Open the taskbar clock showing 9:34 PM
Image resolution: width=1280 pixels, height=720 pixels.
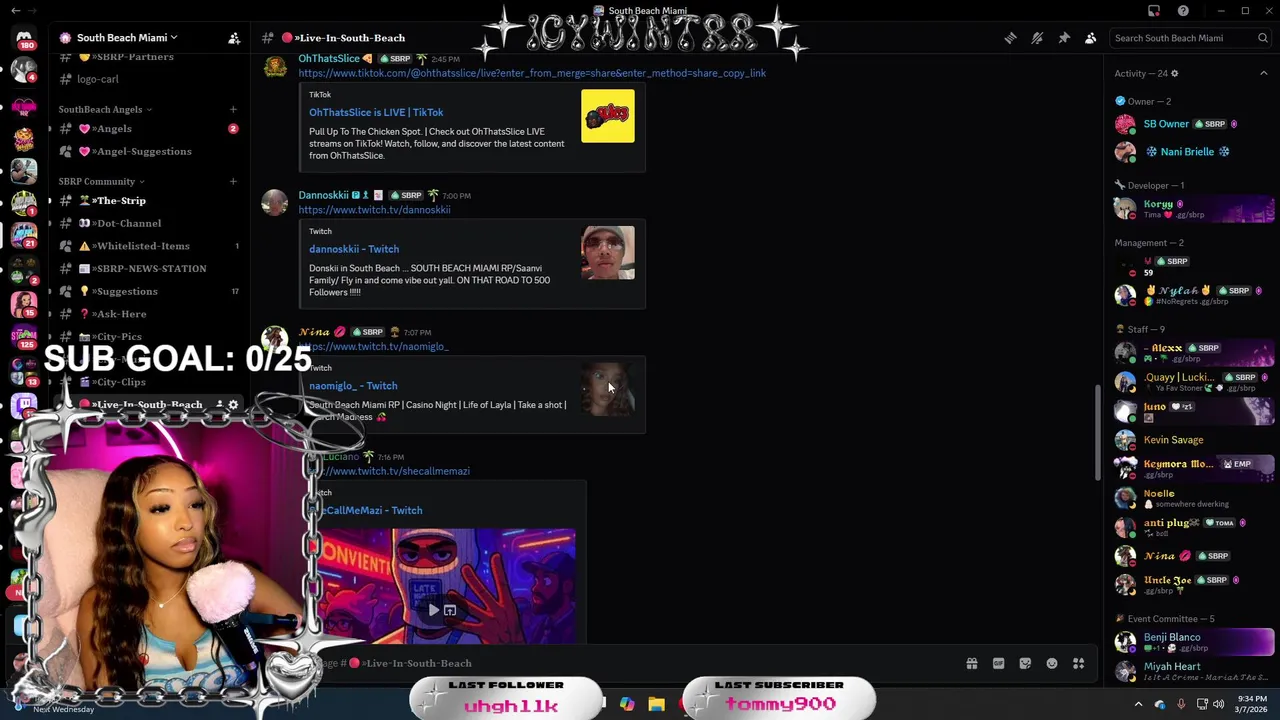[x=1251, y=704]
